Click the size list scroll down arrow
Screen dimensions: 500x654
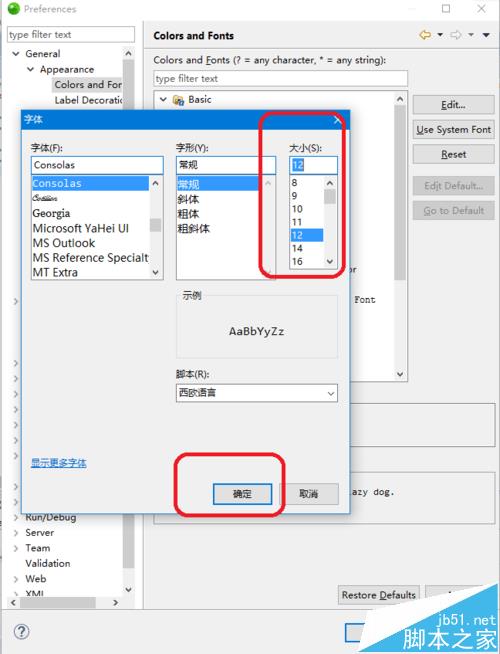coord(330,262)
